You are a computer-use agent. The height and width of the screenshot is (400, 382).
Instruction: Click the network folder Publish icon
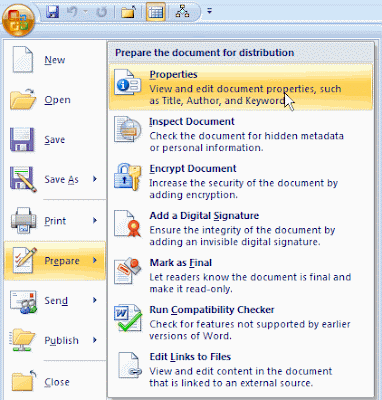point(23,340)
